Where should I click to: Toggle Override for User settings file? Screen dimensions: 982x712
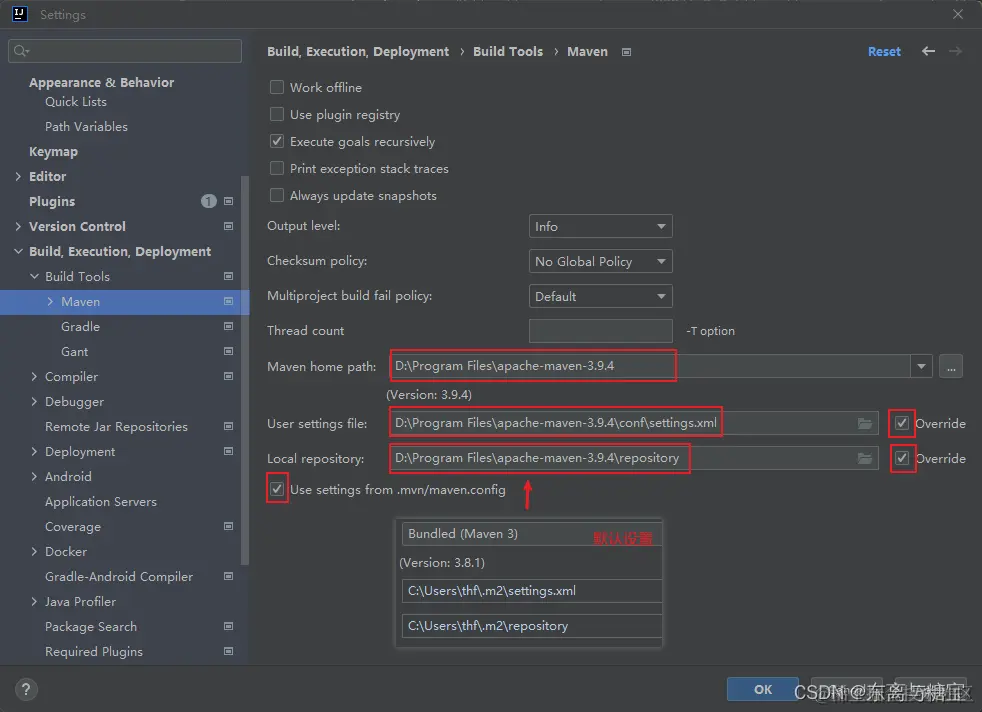pos(902,423)
